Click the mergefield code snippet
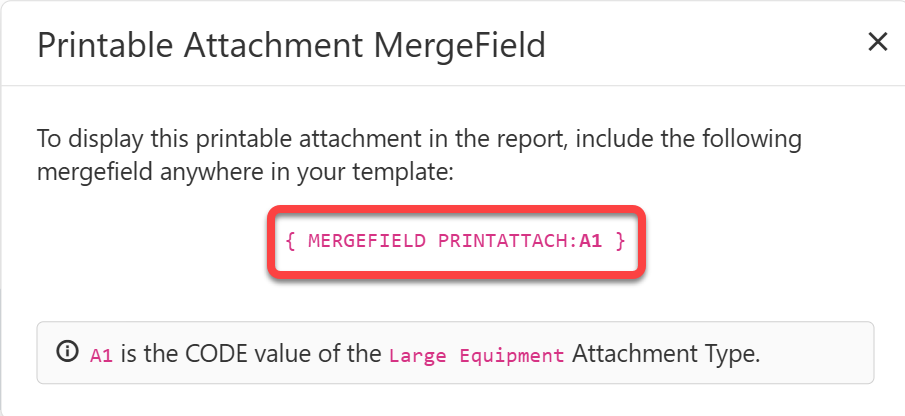Screen dimensions: 905x416 tap(455, 241)
